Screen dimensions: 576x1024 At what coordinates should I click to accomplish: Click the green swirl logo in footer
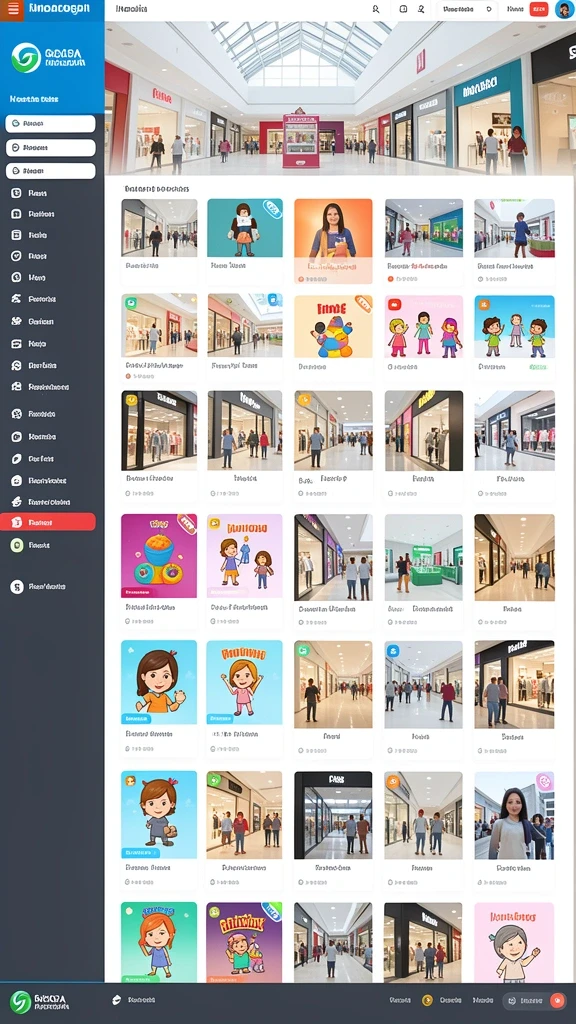click(20, 1002)
